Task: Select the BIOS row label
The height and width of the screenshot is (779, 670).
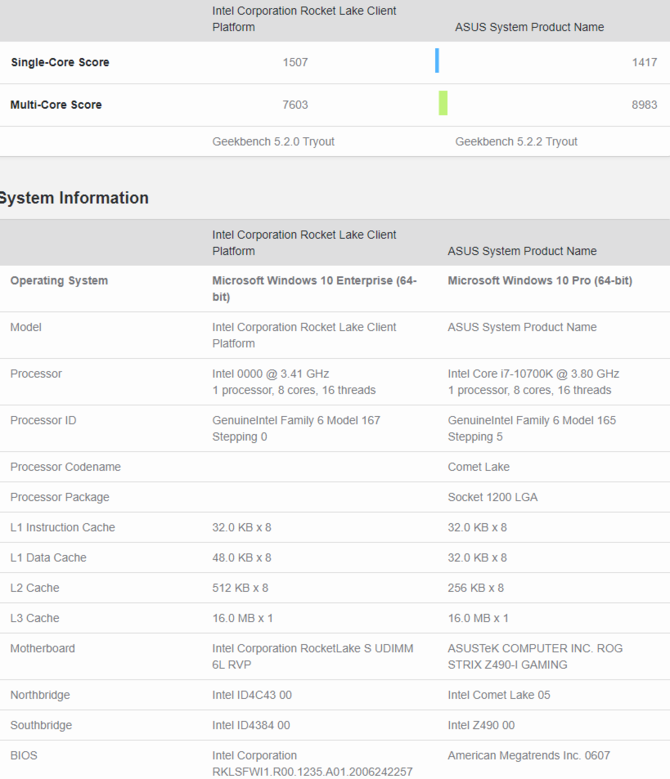Action: (24, 756)
